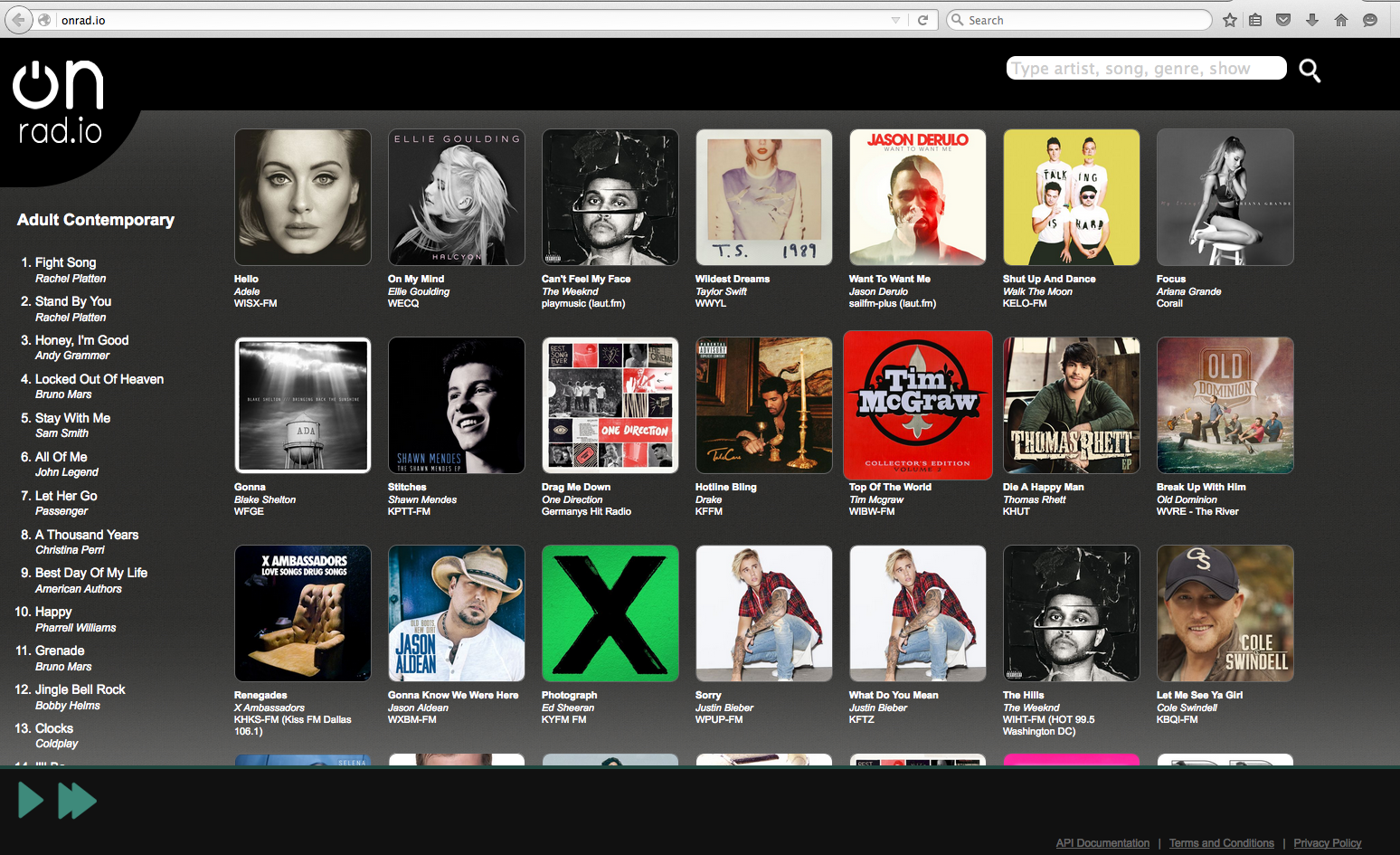The image size is (1400, 855).
Task: Go back with the browser back arrow
Action: click(18, 20)
